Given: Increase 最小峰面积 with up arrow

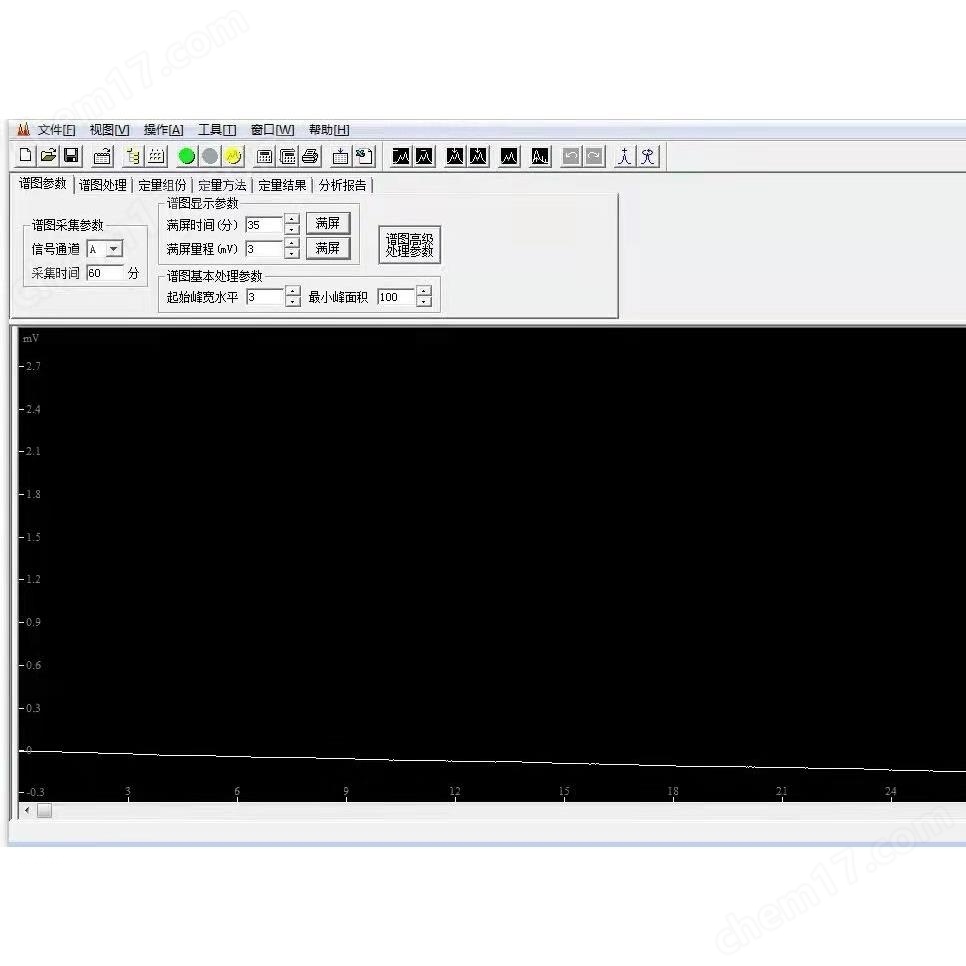Looking at the screenshot, I should click(x=424, y=291).
